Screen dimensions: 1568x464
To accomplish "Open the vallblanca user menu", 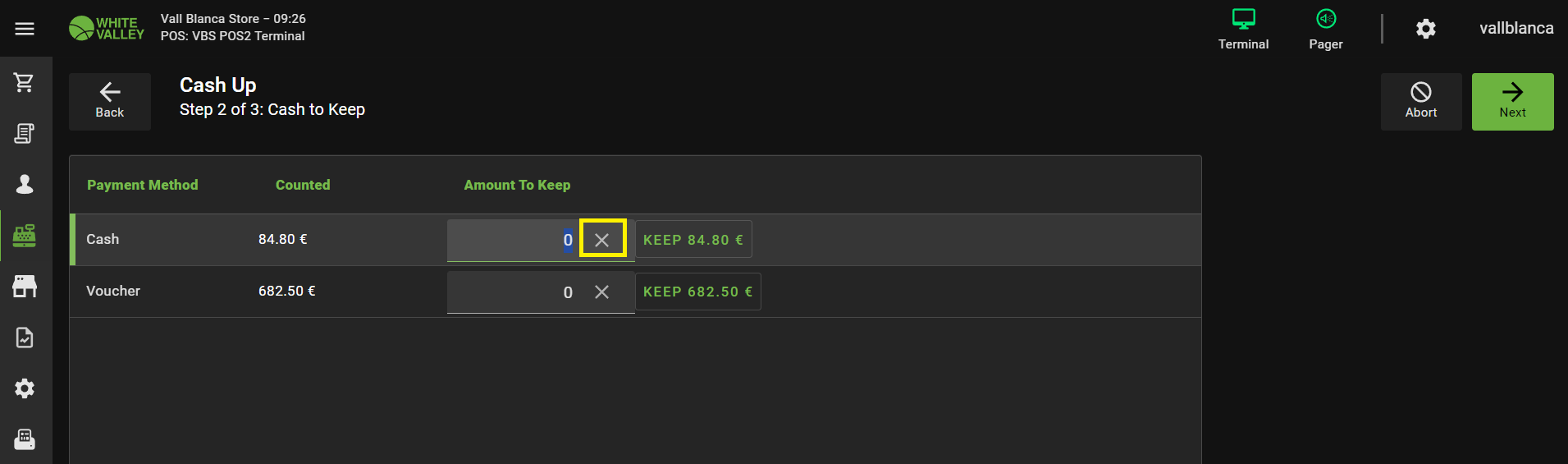I will point(1516,29).
